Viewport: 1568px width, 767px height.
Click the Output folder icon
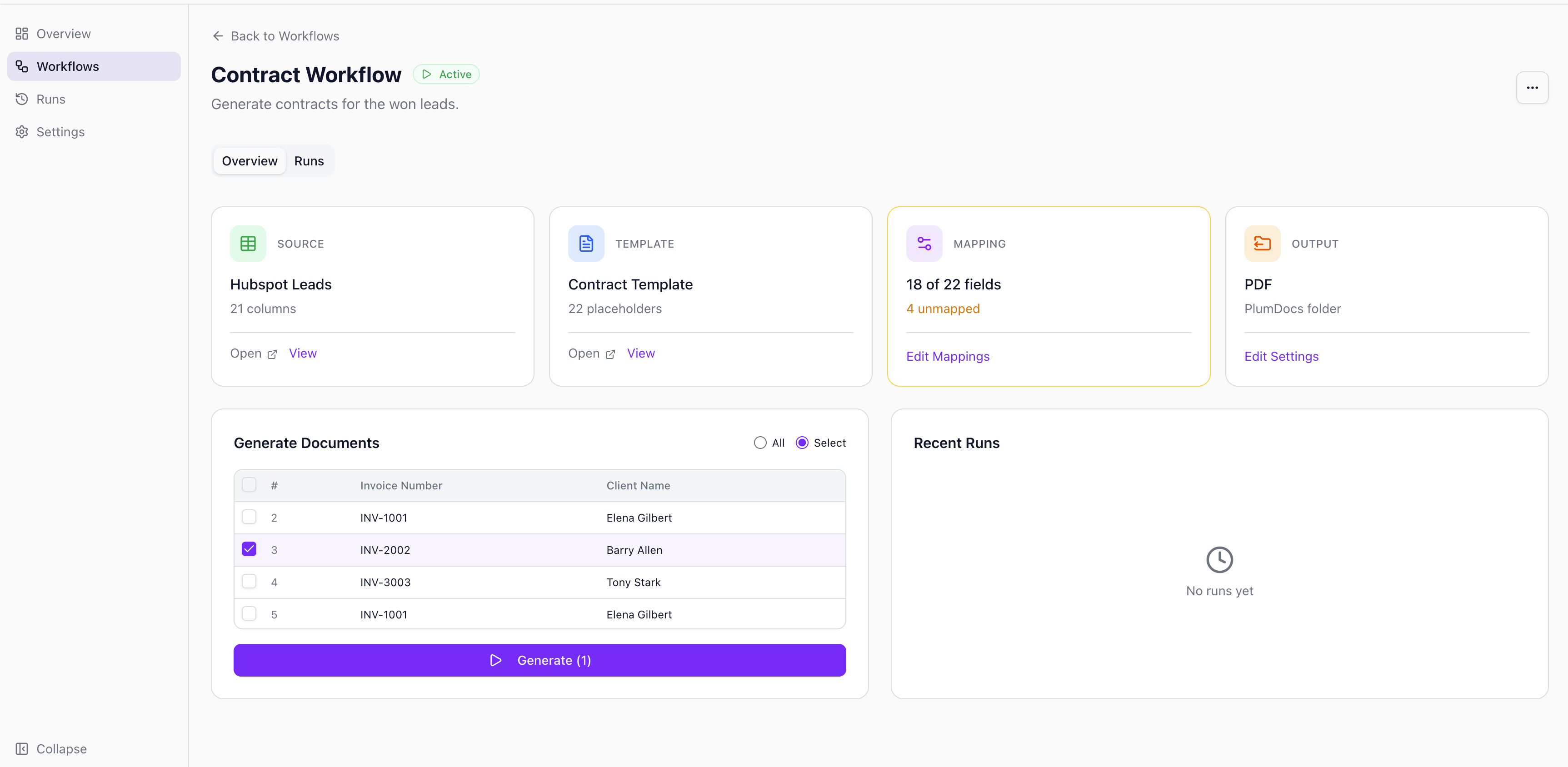[1262, 244]
